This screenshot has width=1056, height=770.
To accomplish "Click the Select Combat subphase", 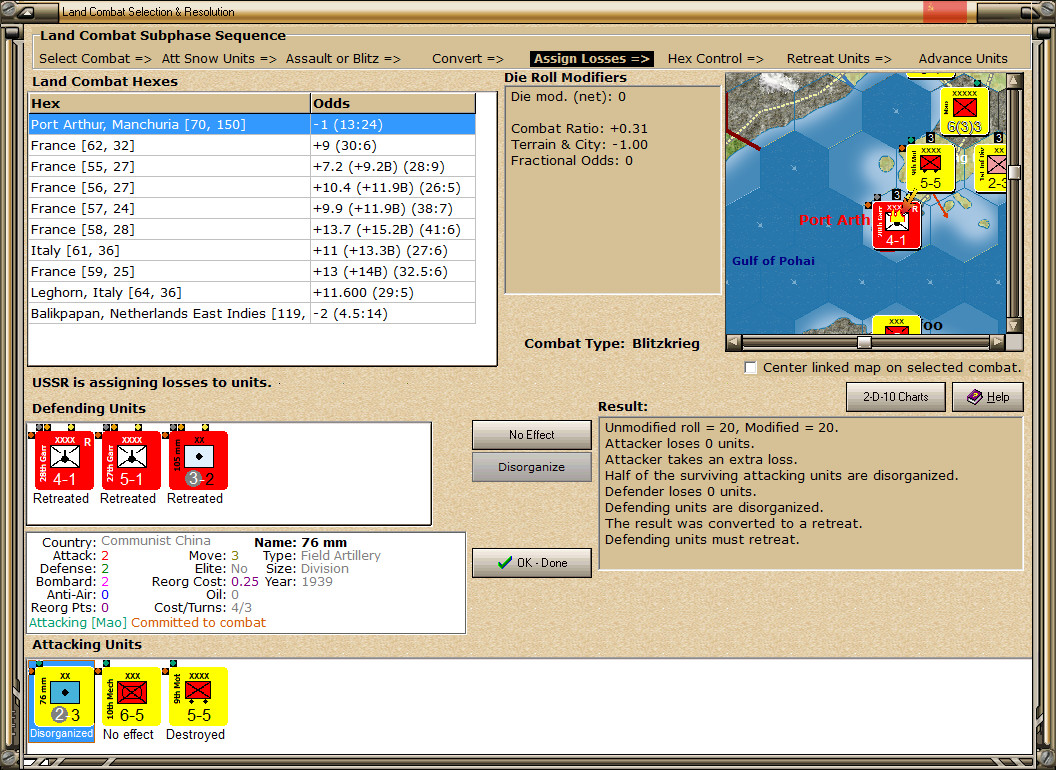I will [x=95, y=59].
